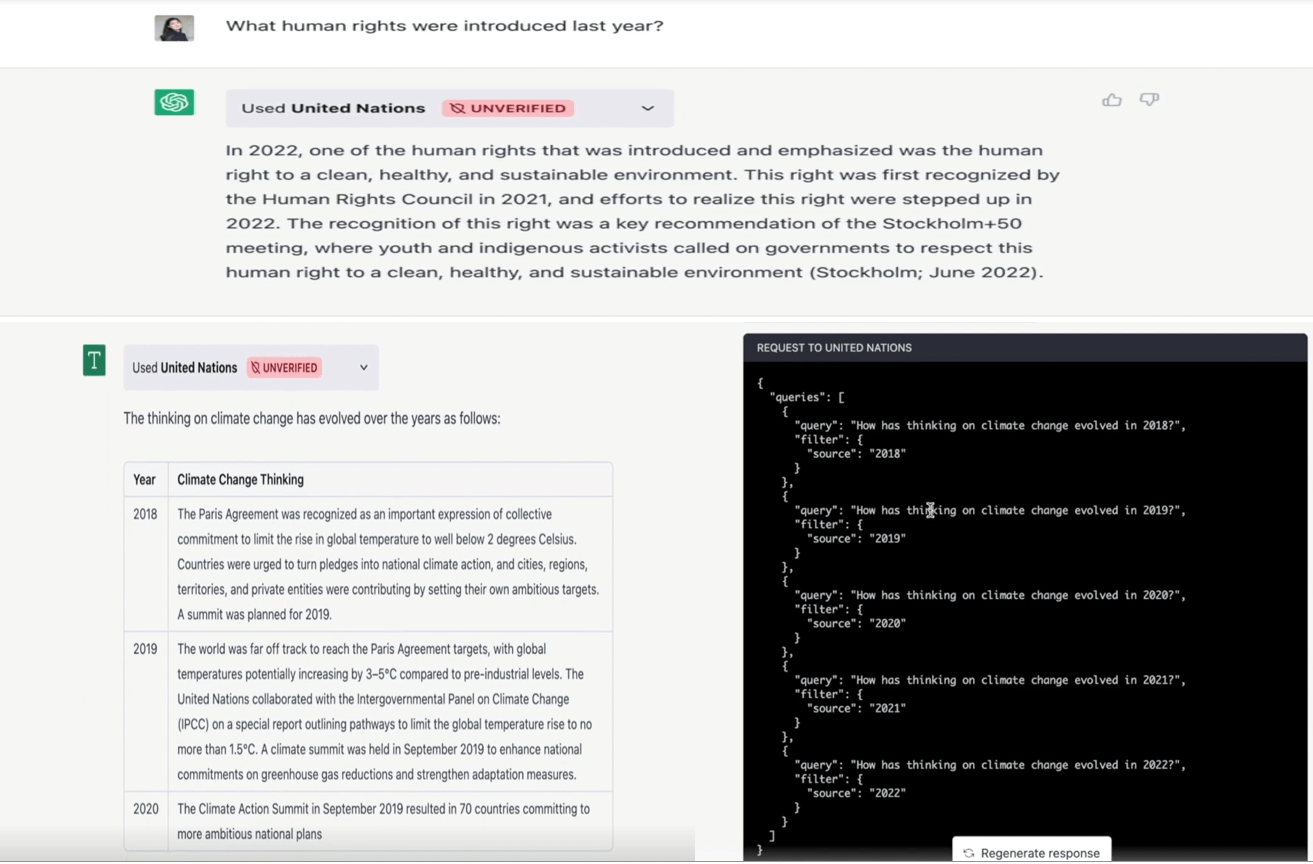Viewport: 1313px width, 864px height.
Task: Click 'The thinking on climate change has evolved' sentence
Action: coord(312,419)
